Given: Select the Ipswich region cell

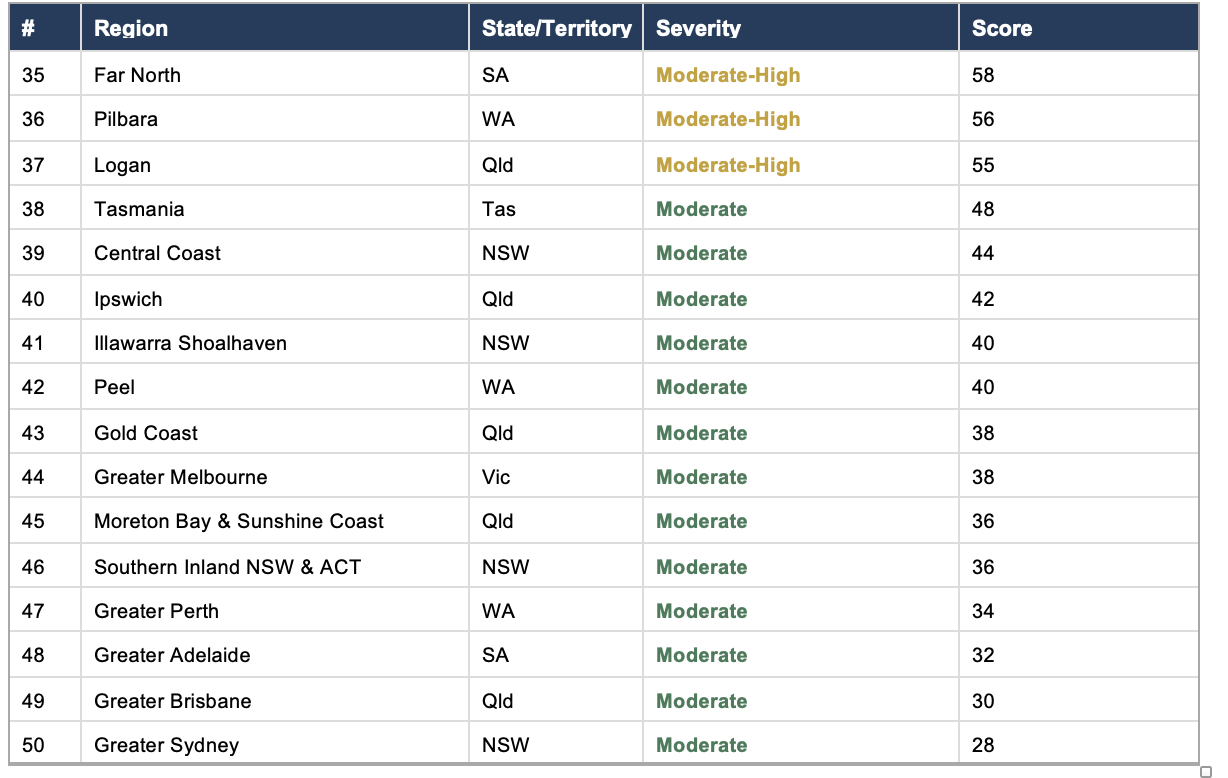Looking at the screenshot, I should click(x=275, y=299).
